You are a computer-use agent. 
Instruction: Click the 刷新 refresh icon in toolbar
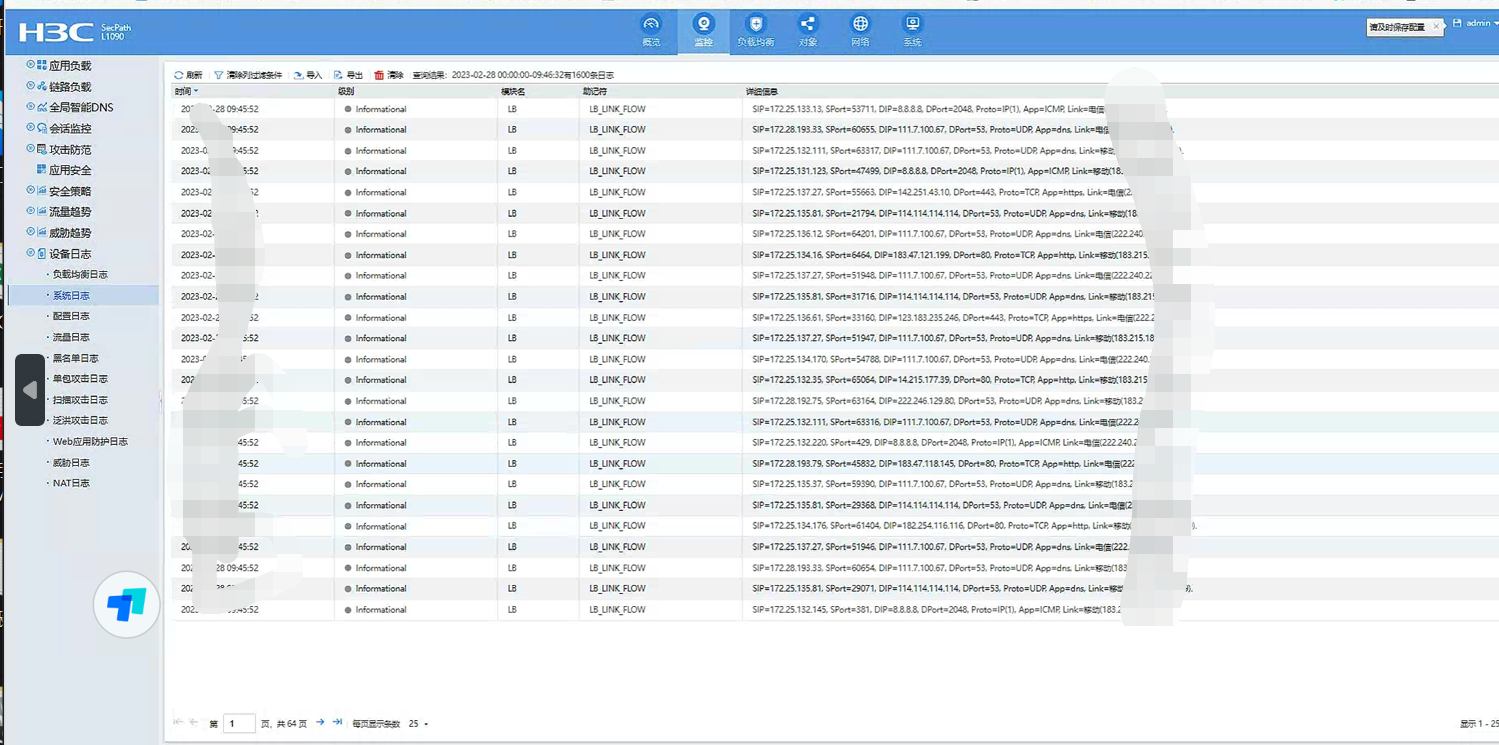(x=179, y=75)
